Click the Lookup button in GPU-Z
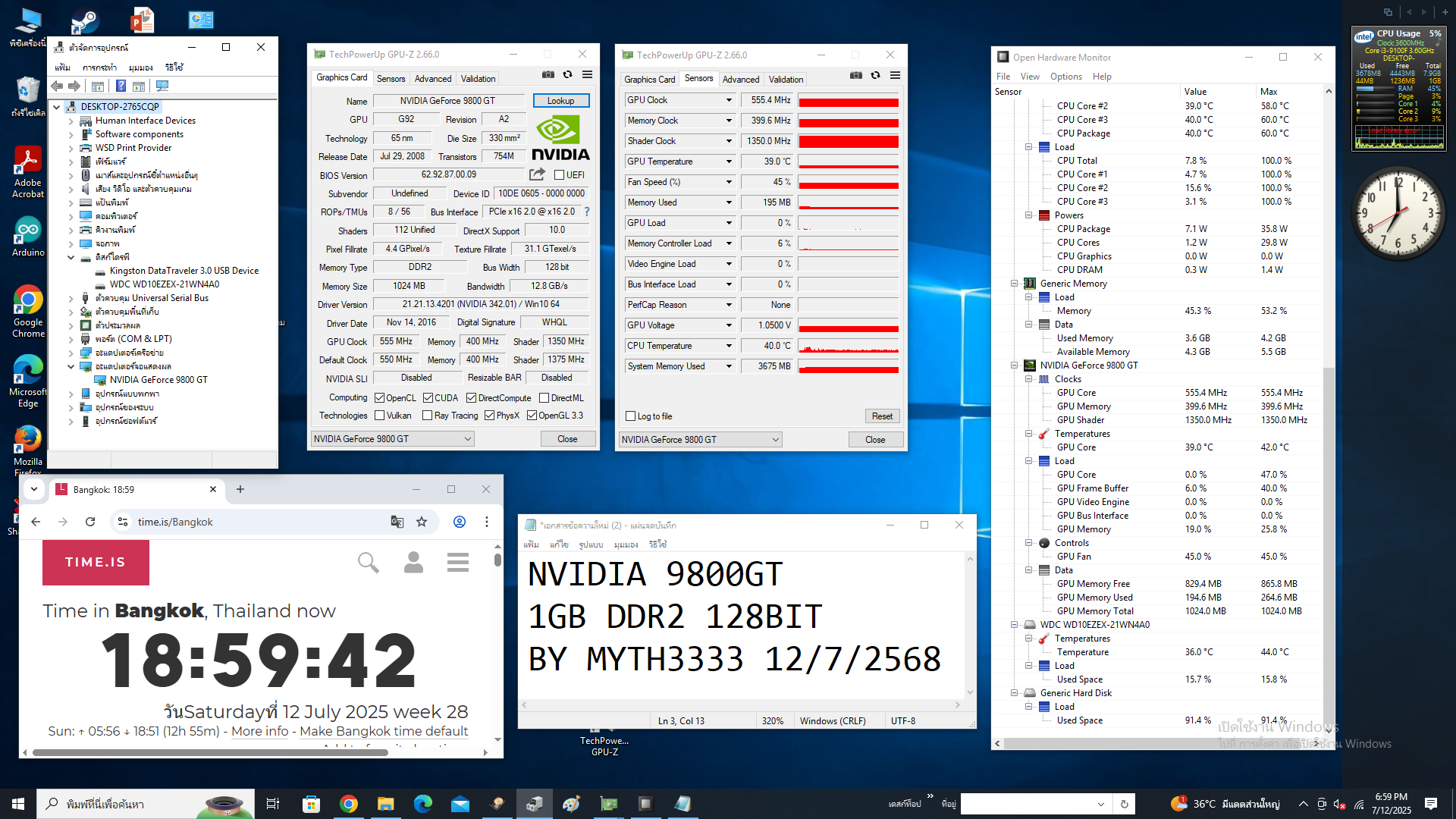The image size is (1456, 819). 561,101
